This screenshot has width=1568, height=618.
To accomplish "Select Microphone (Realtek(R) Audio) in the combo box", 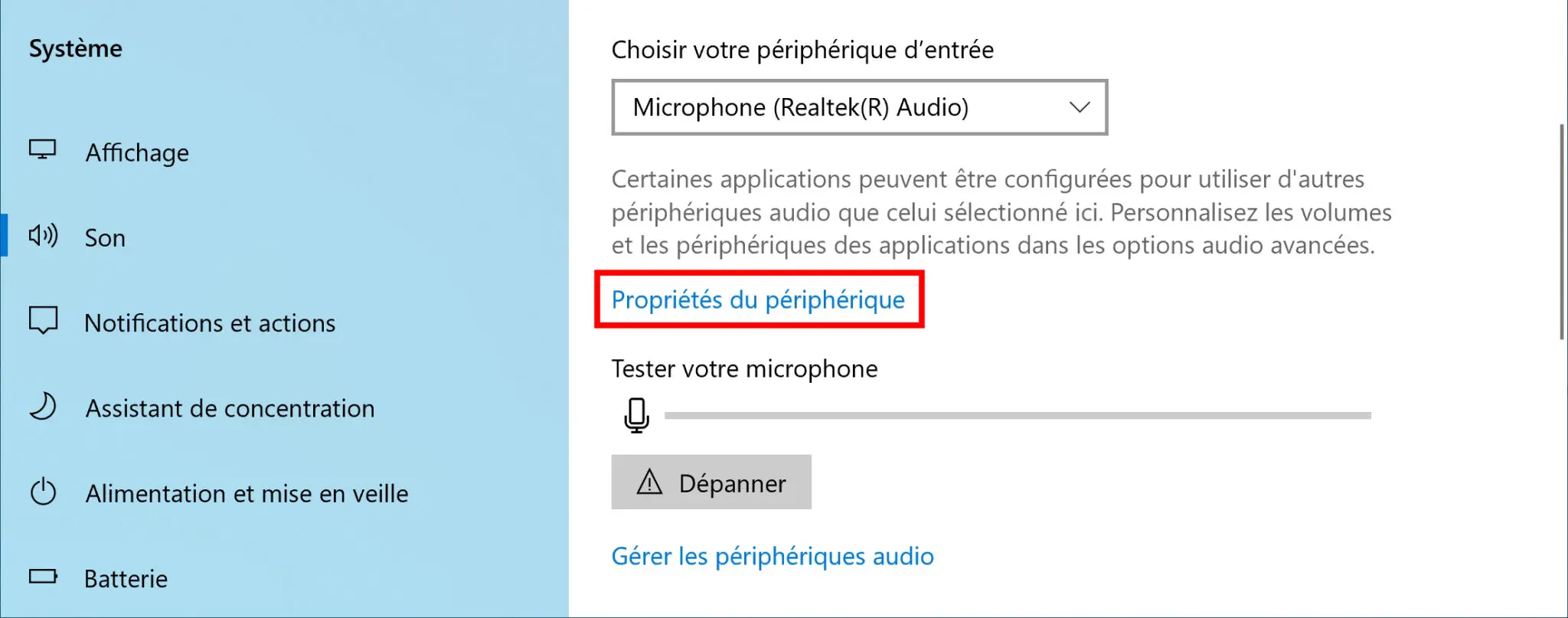I will (801, 107).
